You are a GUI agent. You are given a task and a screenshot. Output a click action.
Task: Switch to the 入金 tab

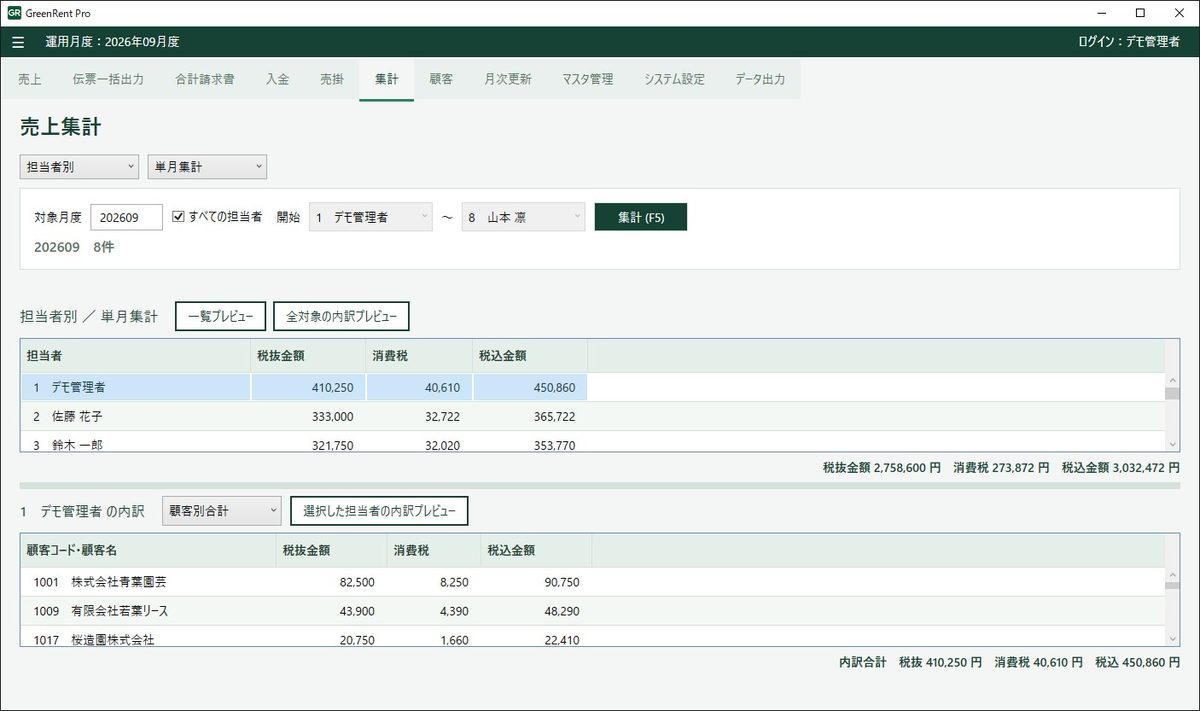[x=278, y=79]
